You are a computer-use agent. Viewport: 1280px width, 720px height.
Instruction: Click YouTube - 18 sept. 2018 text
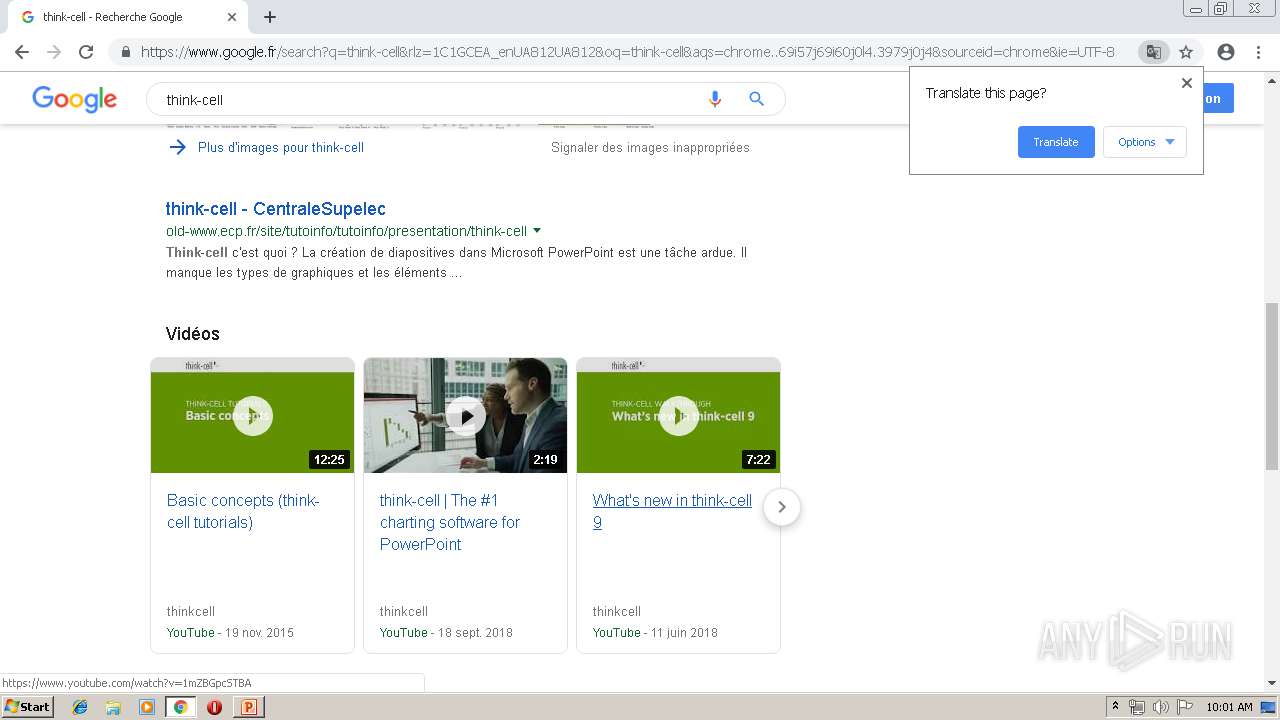[x=446, y=633]
